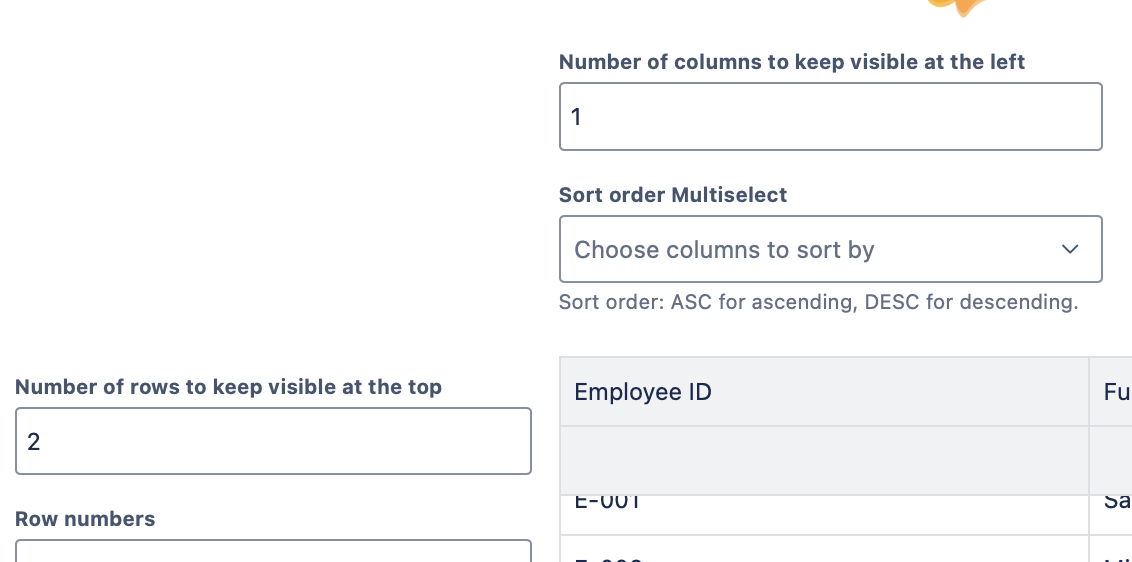Click the 'Row numbers' label
Screen dimensions: 1132x562
click(x=85, y=519)
